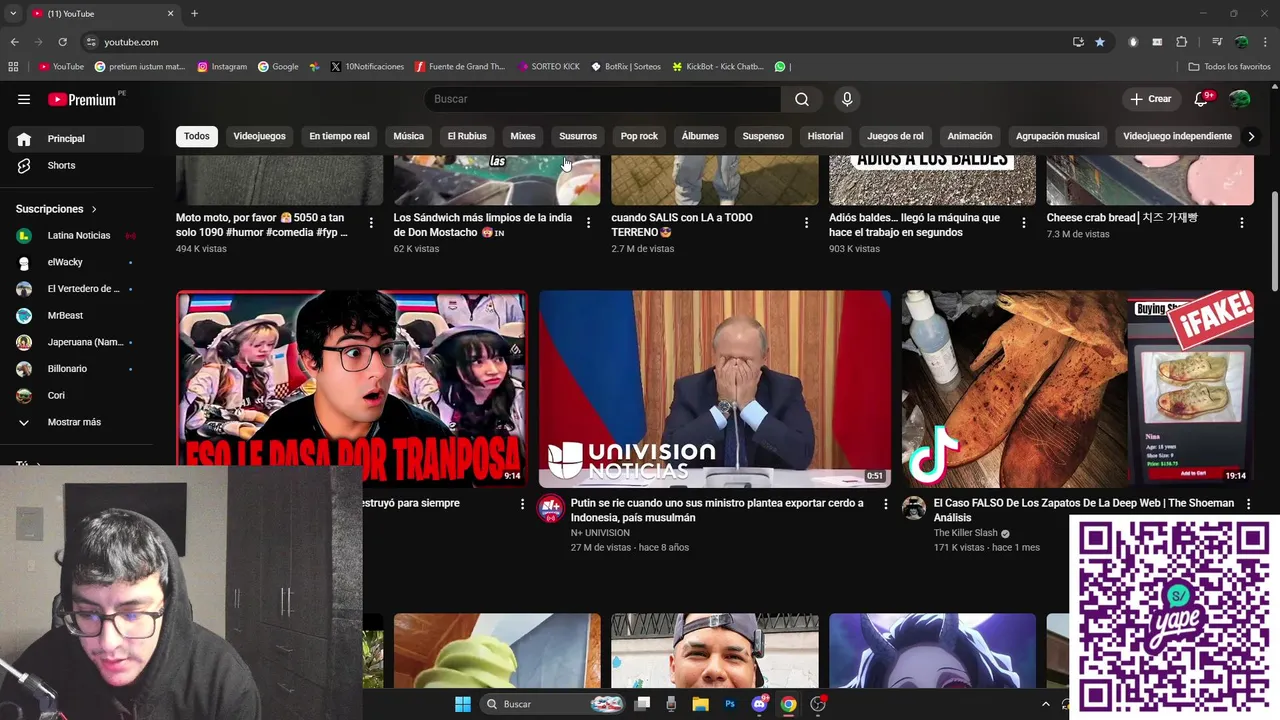Open the Chrome apps grid icon
Image resolution: width=1280 pixels, height=720 pixels.
pos(13,67)
